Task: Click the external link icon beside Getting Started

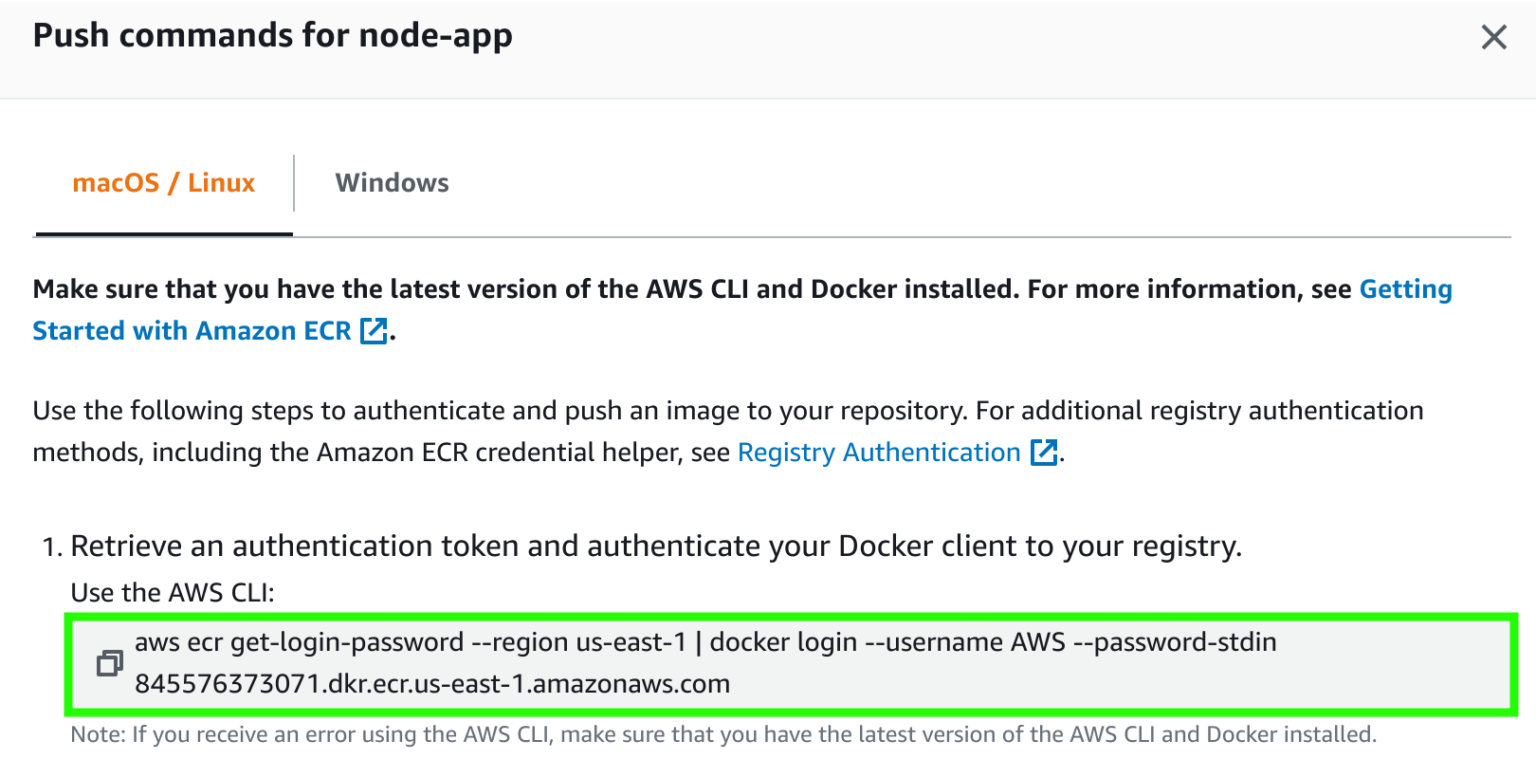Action: click(372, 331)
